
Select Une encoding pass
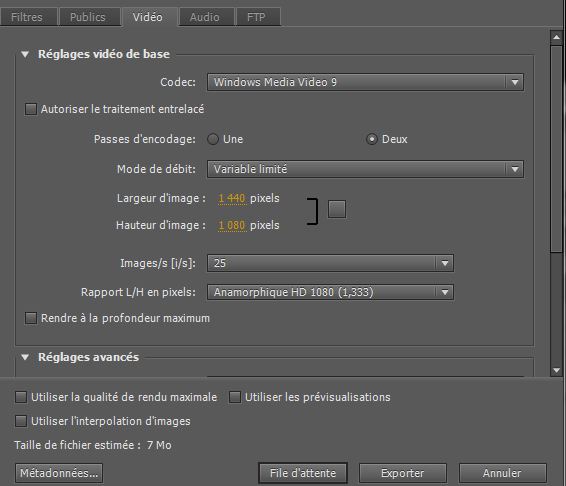(213, 139)
